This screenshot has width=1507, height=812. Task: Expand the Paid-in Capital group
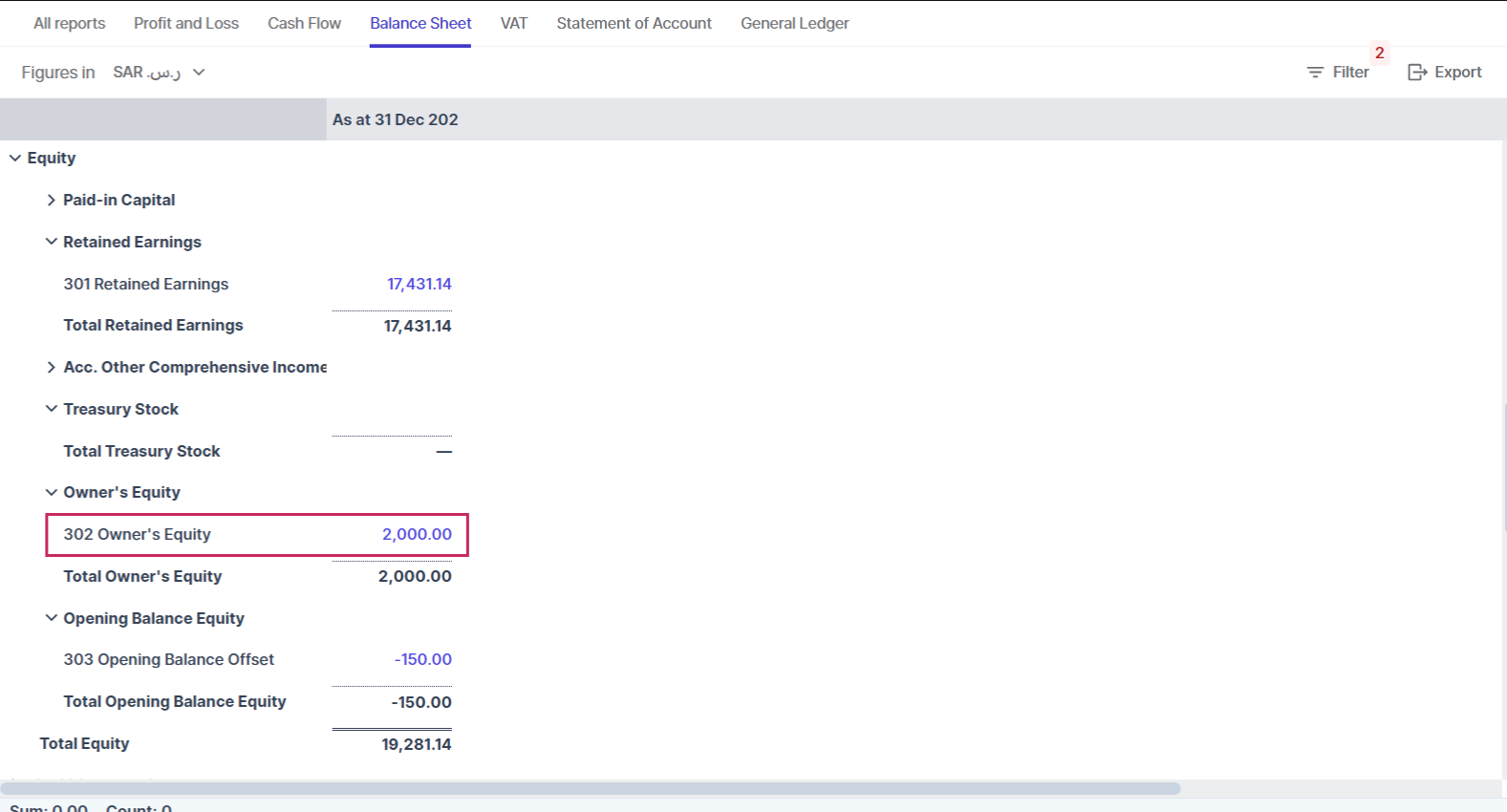tap(51, 200)
